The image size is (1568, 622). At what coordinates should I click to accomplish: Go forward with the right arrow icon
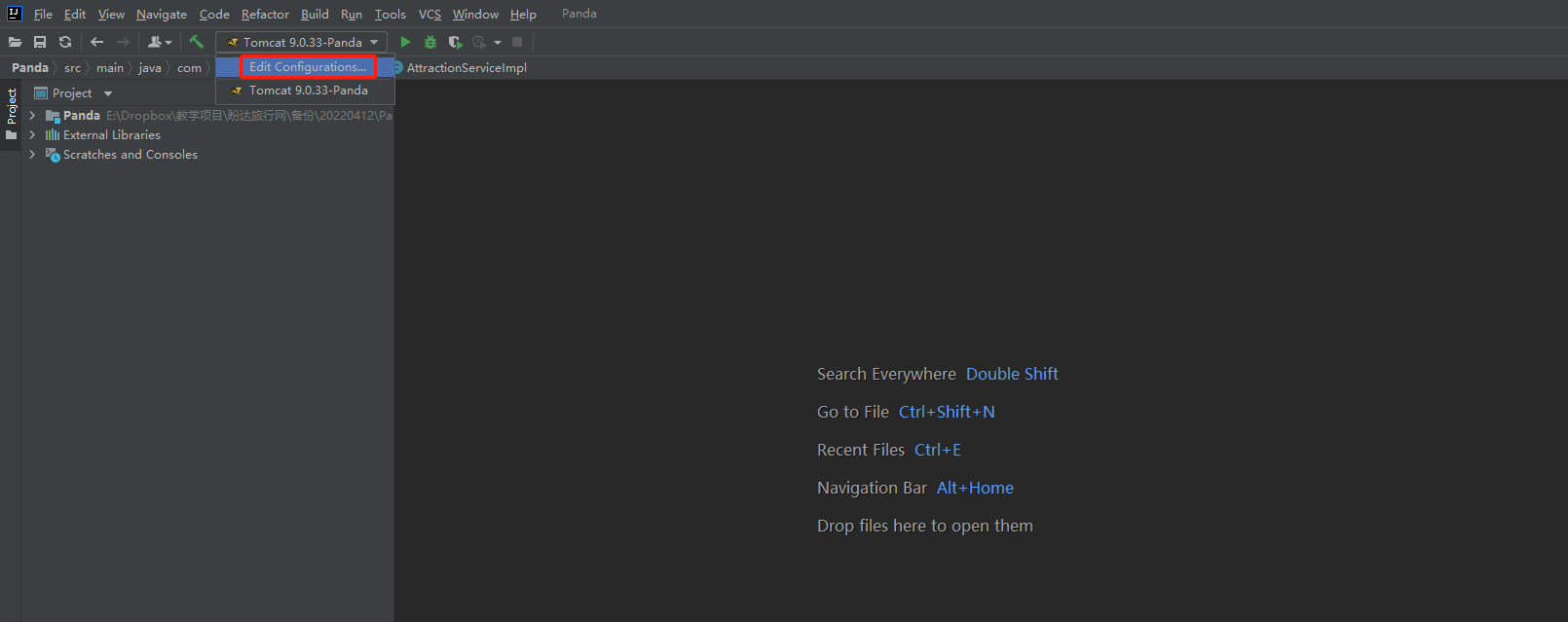coord(123,42)
